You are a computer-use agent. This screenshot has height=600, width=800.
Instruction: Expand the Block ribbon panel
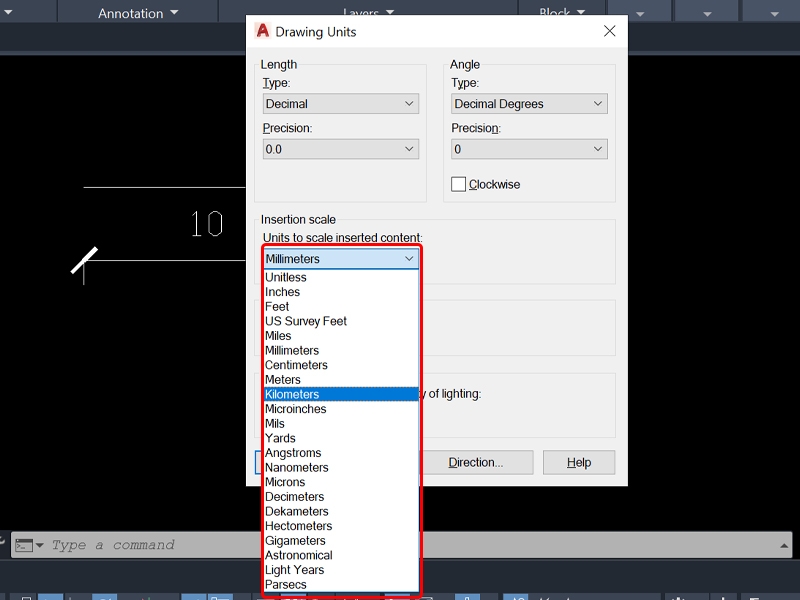pos(562,11)
